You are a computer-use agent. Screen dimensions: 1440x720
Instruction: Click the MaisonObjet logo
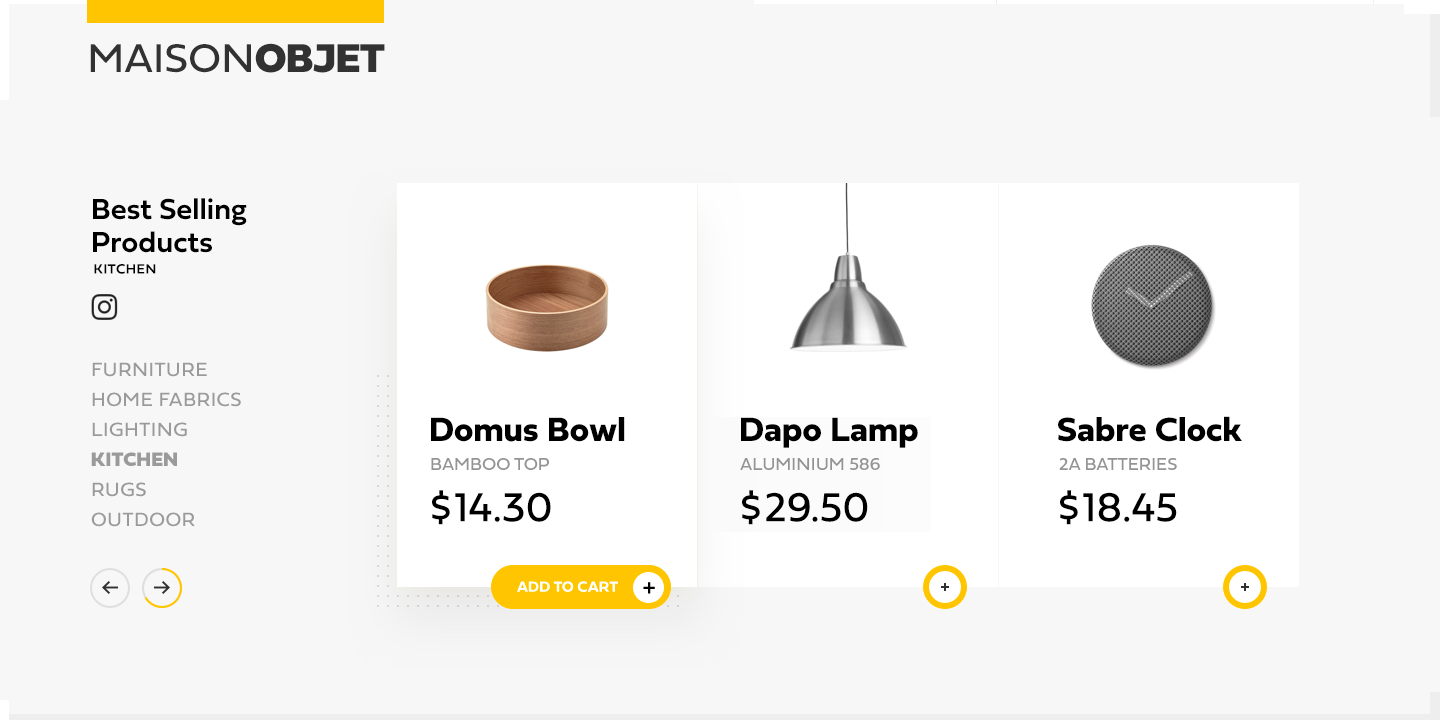coord(237,58)
